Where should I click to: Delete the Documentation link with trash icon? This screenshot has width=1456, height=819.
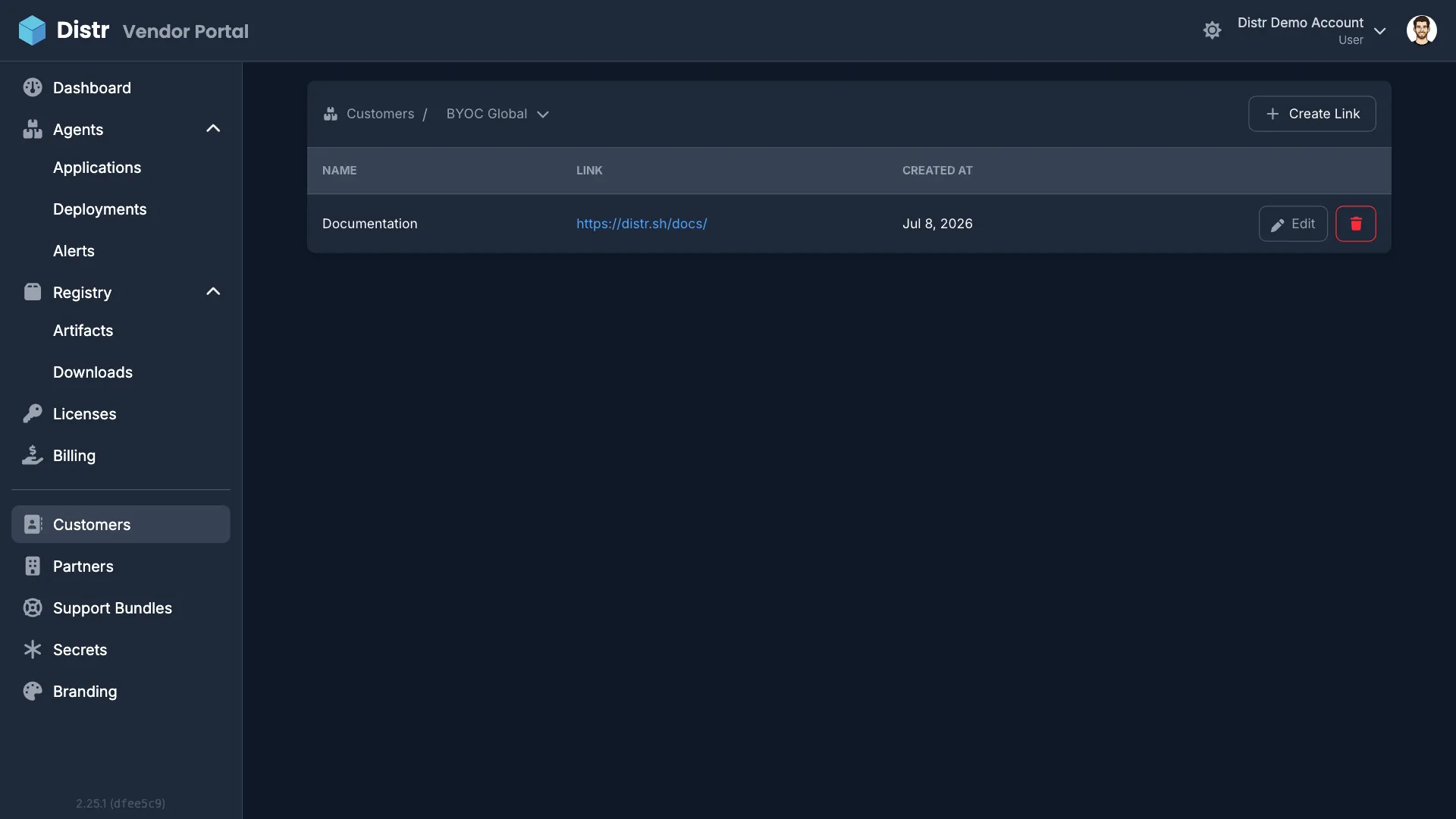click(1356, 224)
